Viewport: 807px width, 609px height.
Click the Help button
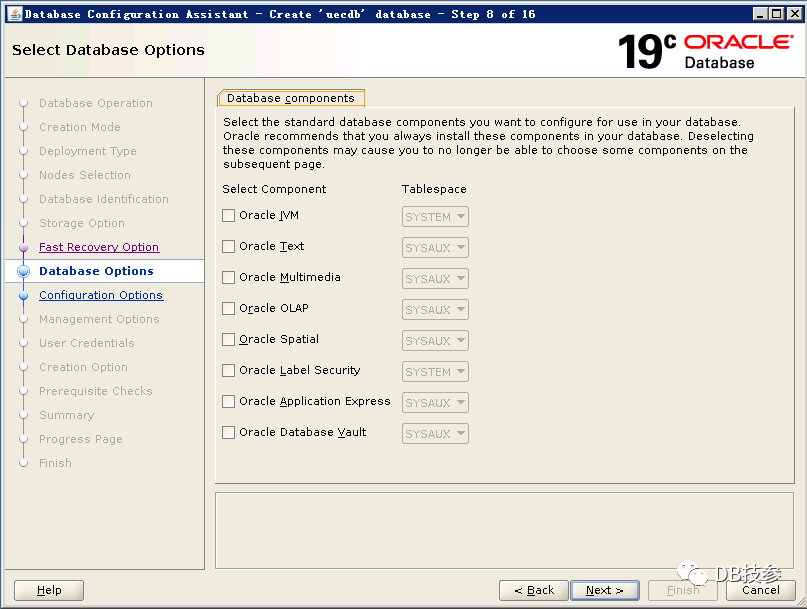49,590
